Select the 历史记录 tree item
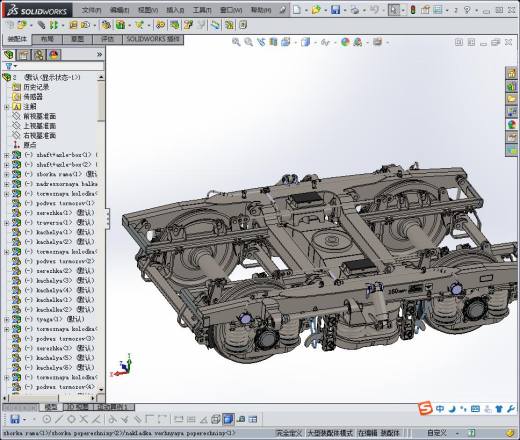Viewport: 520px width, 440px height. click(x=36, y=87)
